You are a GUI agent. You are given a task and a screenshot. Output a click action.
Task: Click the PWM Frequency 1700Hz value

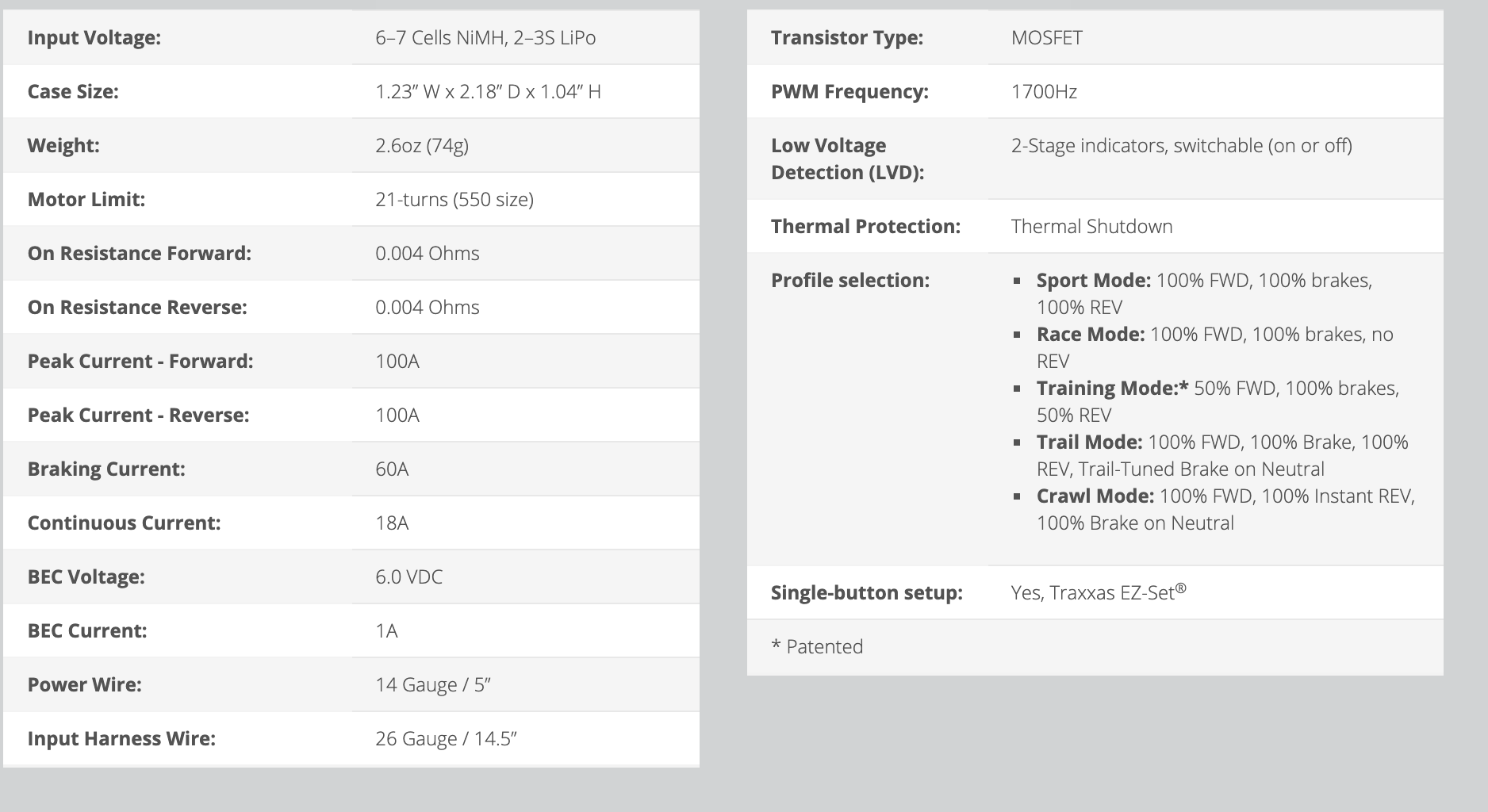tap(1044, 91)
